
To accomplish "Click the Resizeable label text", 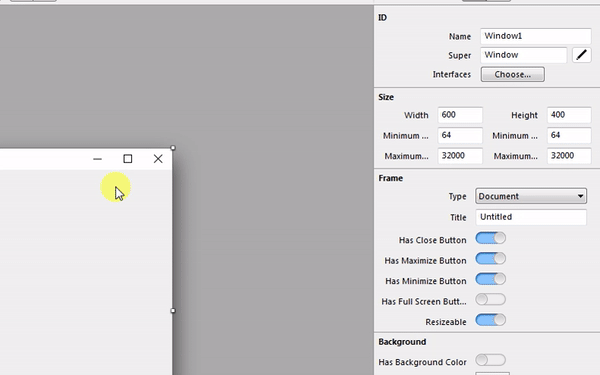I will pyautogui.click(x=446, y=322).
